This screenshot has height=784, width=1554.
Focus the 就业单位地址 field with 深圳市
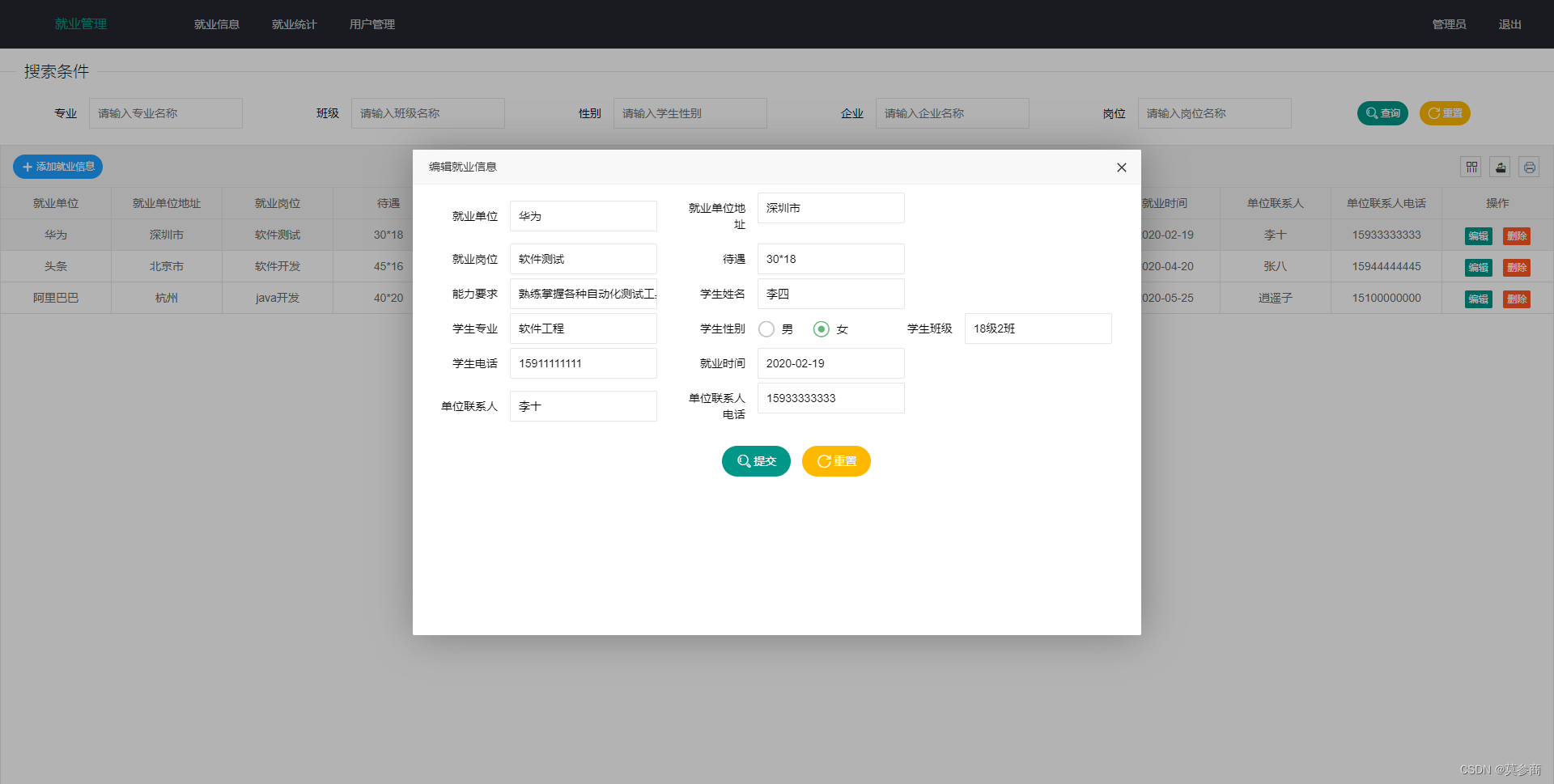pos(831,208)
